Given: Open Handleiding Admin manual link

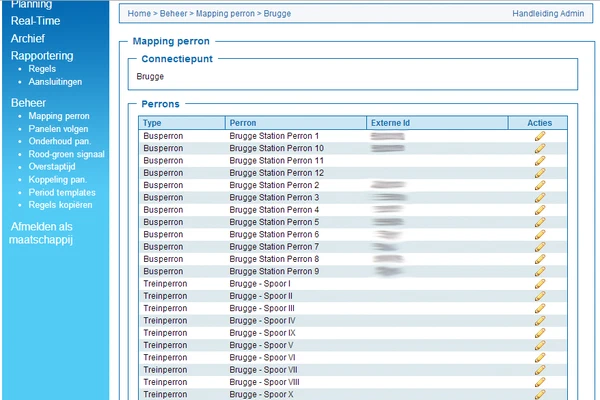Looking at the screenshot, I should point(548,13).
